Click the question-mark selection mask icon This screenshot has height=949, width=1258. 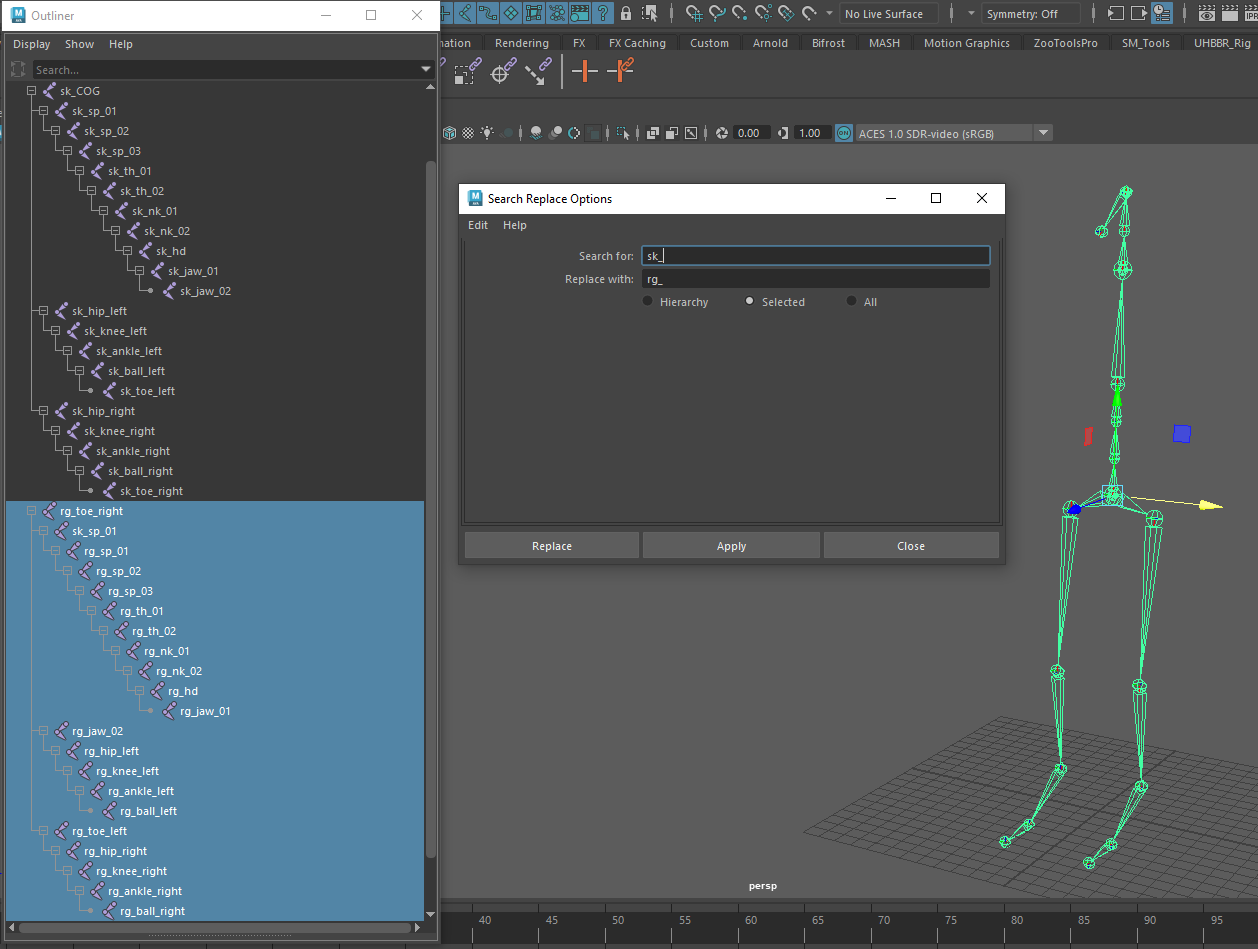coord(603,13)
